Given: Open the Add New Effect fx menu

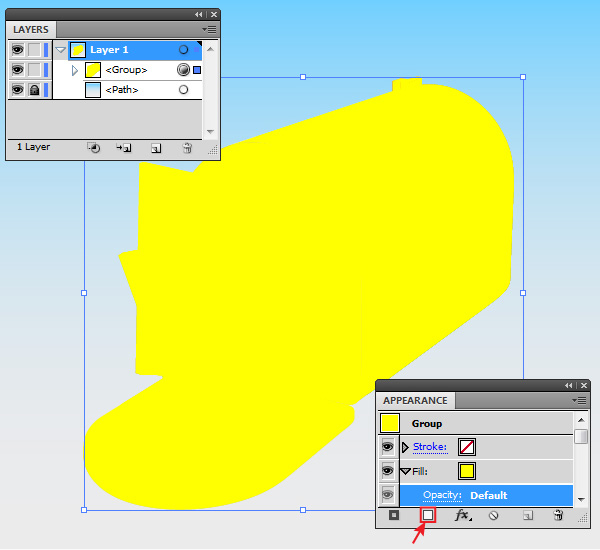Looking at the screenshot, I should pyautogui.click(x=462, y=515).
